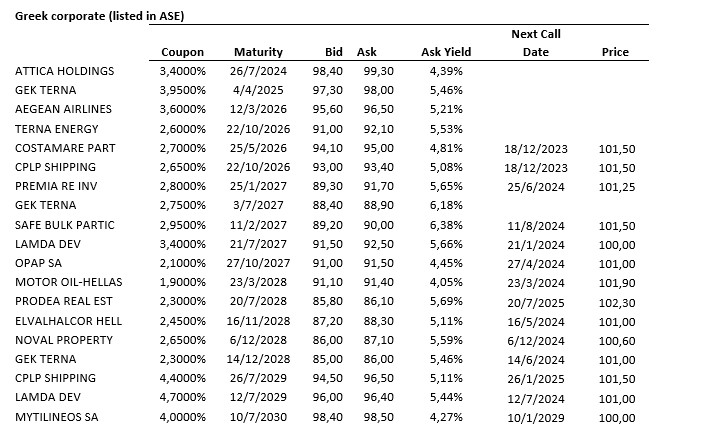Click the PREMIA RE INV name cell

click(57, 186)
